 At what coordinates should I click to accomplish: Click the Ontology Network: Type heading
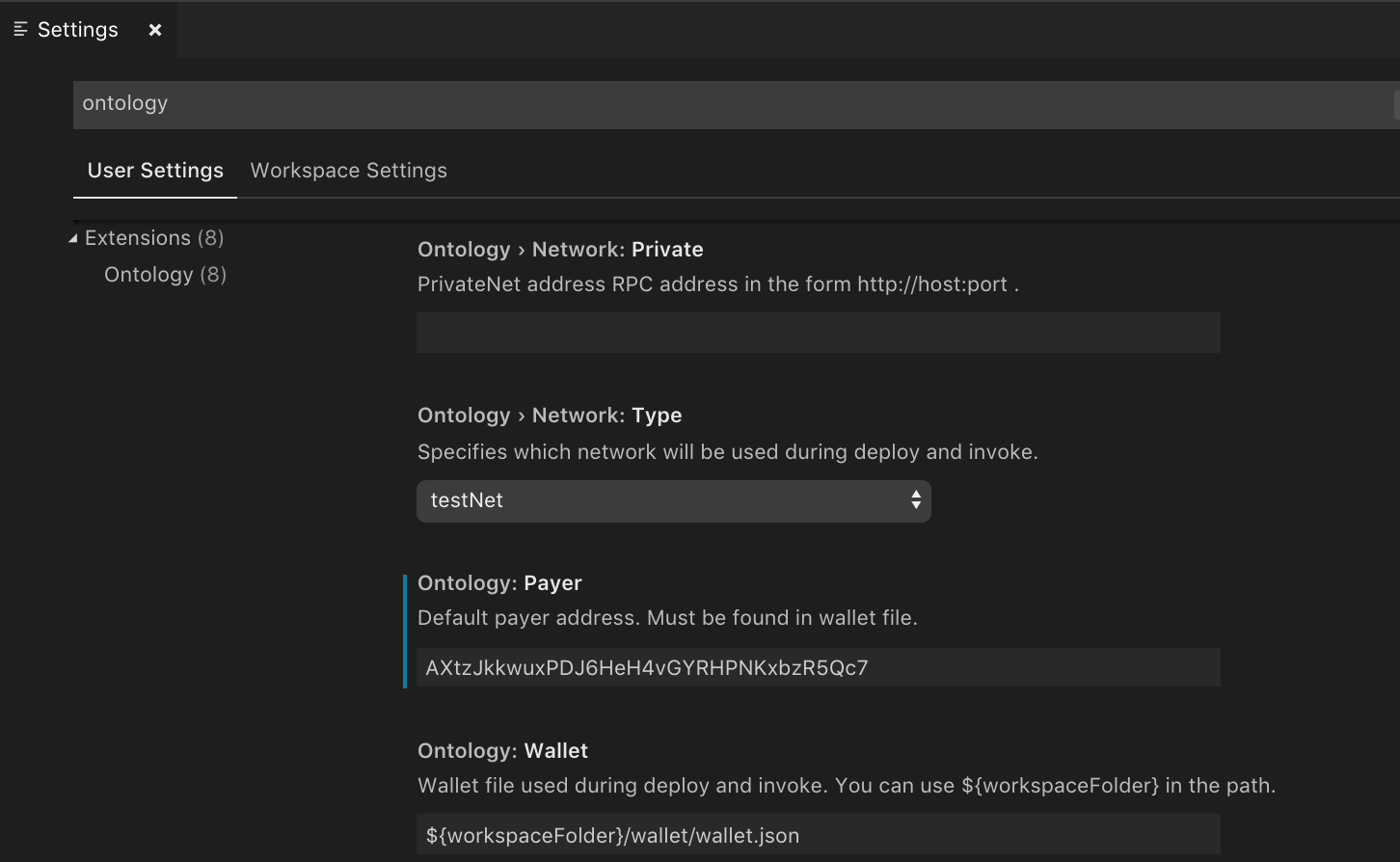[550, 416]
